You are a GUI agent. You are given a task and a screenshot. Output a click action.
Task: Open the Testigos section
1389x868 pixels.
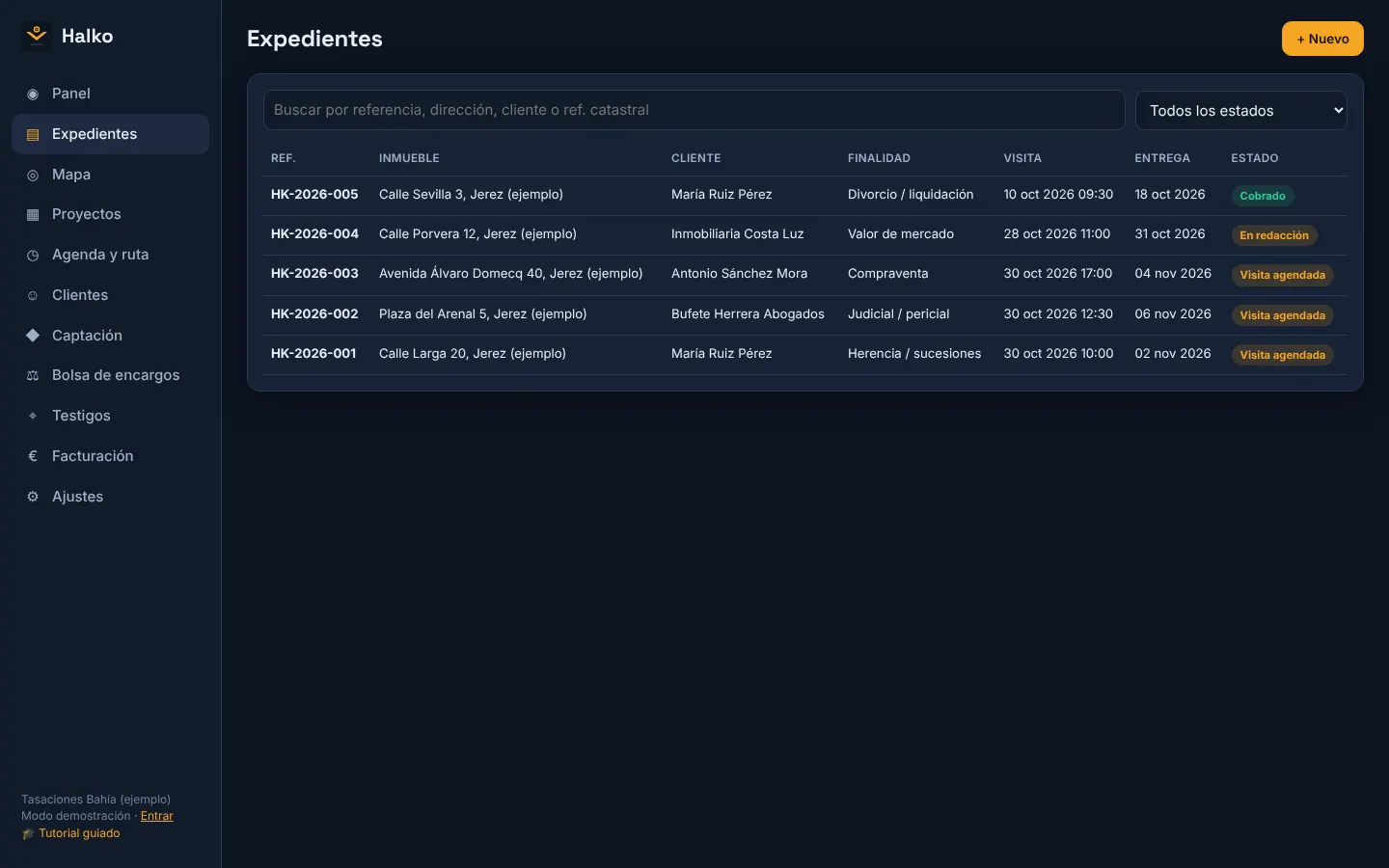click(x=110, y=416)
